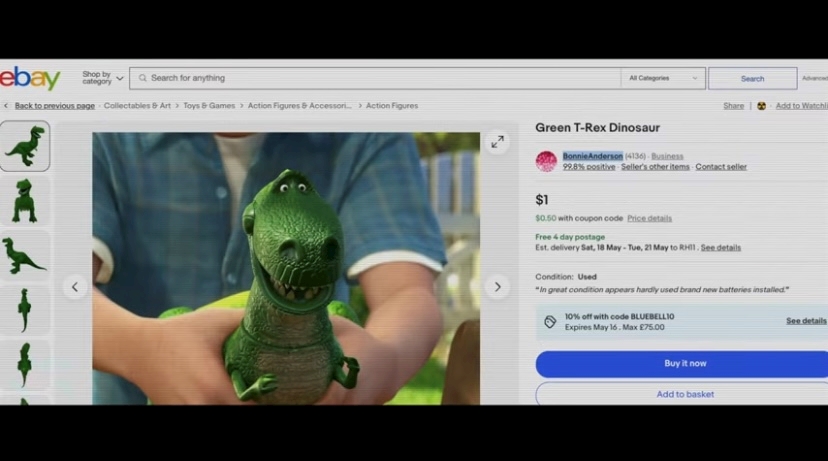Click the Search button
Viewport: 828px width, 461px height.
coord(752,78)
